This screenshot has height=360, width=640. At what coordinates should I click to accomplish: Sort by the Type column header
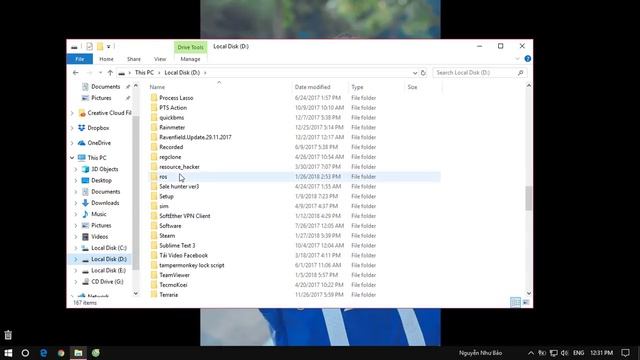tap(357, 87)
